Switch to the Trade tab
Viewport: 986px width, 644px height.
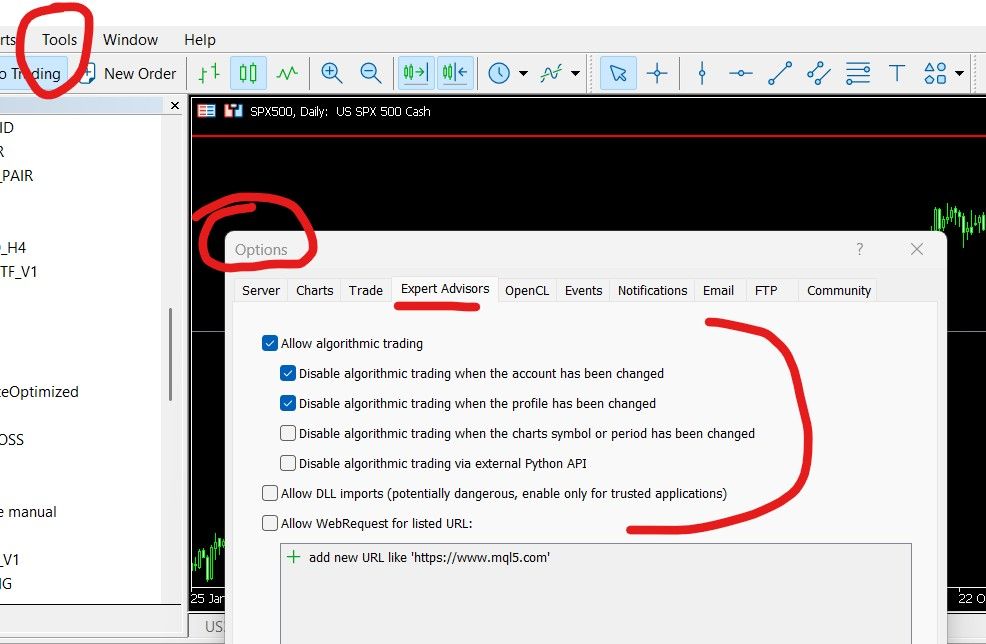tap(366, 291)
